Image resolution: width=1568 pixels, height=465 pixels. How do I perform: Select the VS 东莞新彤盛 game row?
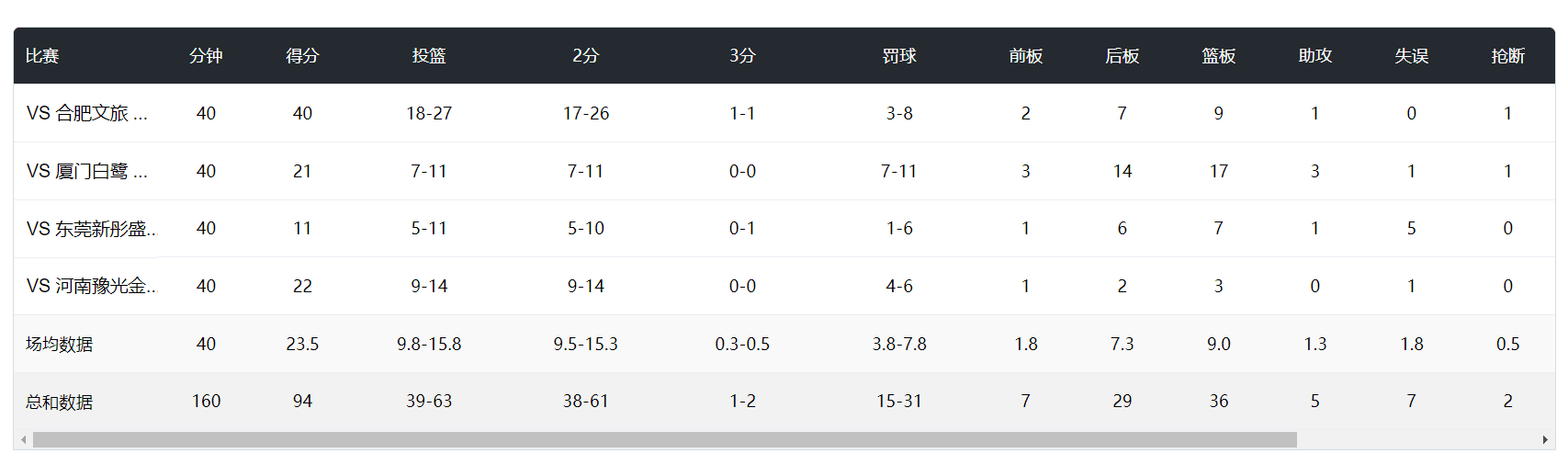tap(91, 229)
